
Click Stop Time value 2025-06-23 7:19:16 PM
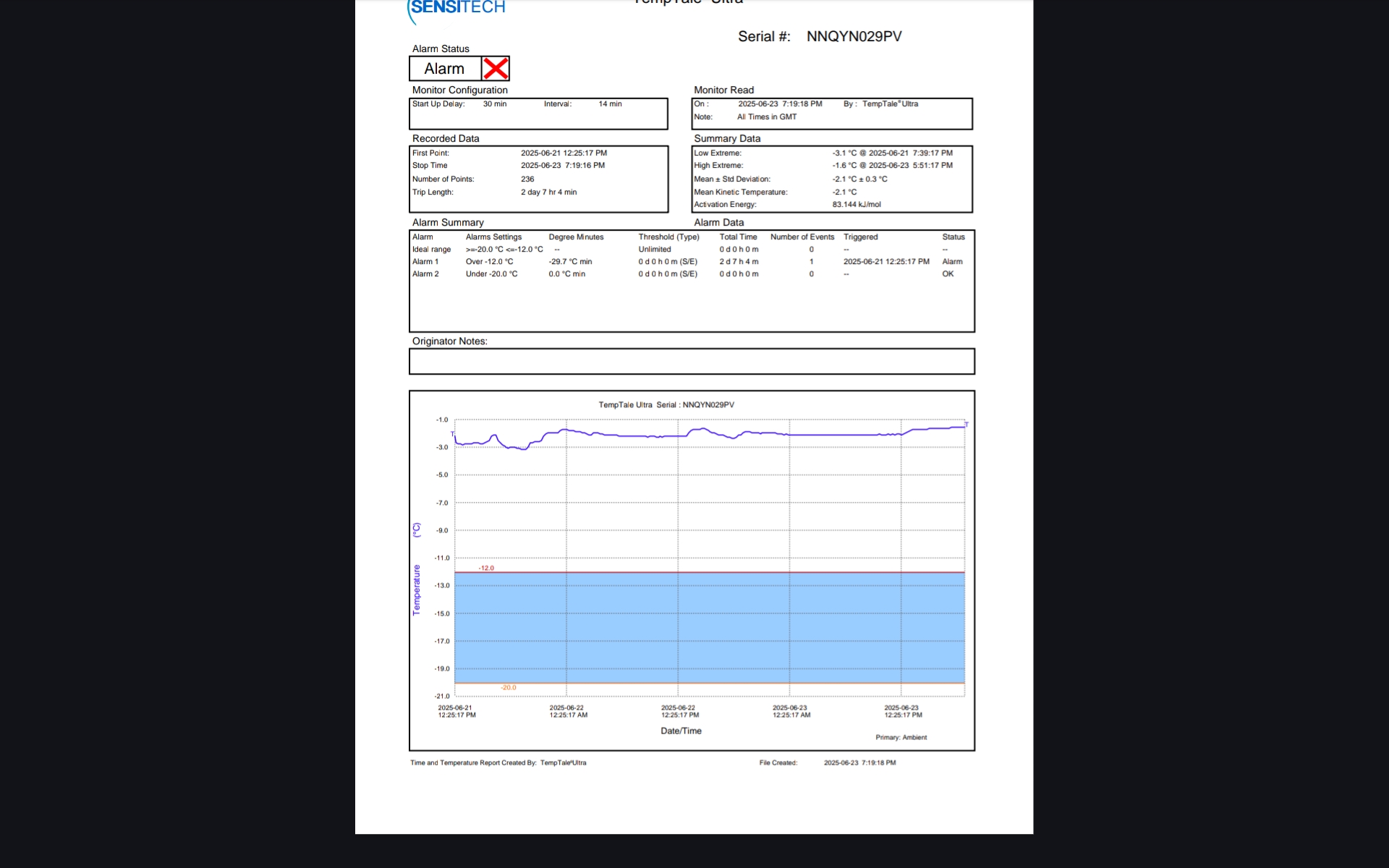coord(563,166)
